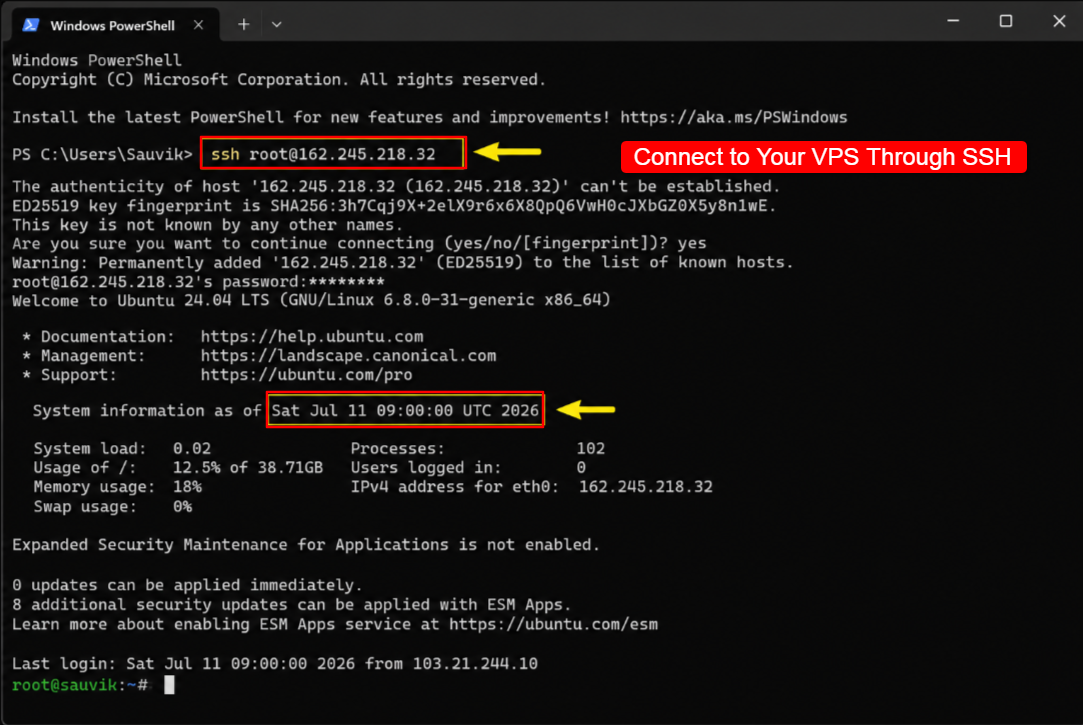Click the 'yes' answer after fingerprint prompt

coord(692,244)
